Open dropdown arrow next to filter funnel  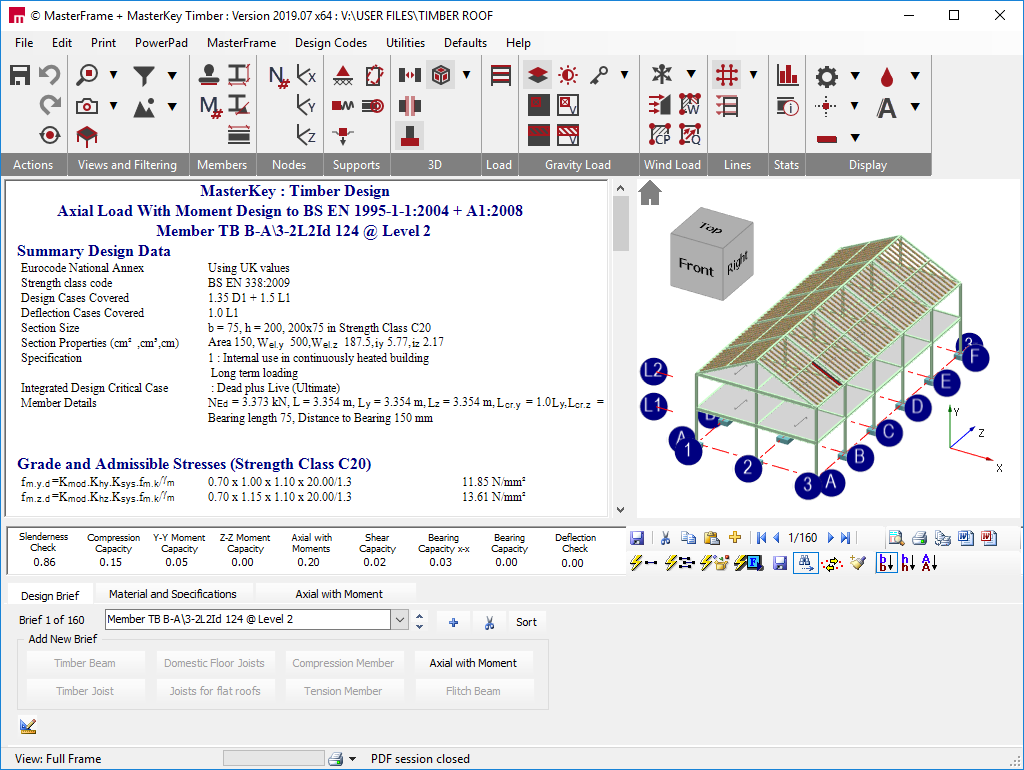[x=172, y=76]
